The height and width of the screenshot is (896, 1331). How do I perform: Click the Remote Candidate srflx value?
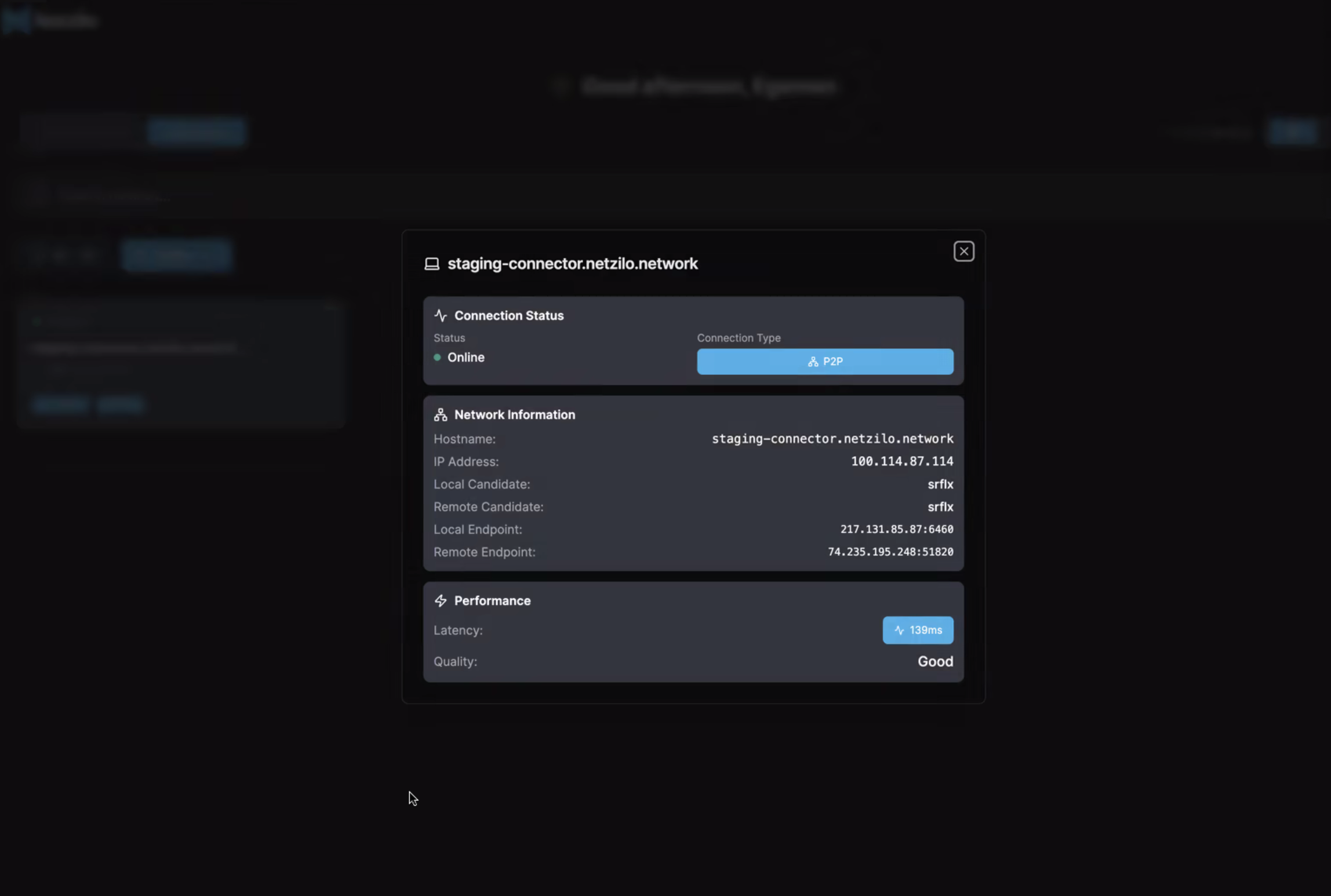pyautogui.click(x=940, y=507)
